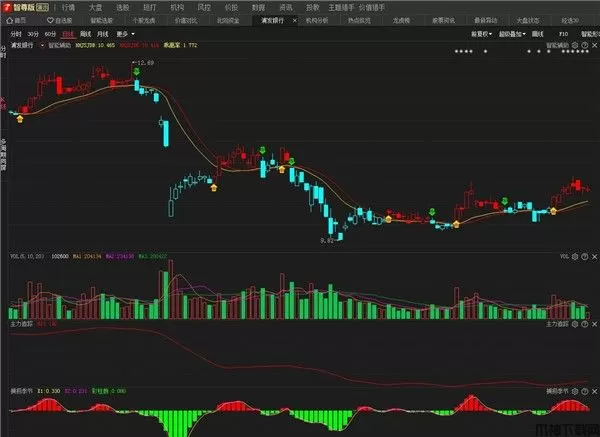Screen dimensions: 600x437
Task: Open main chart indicator help icon
Action: pyautogui.click(x=585, y=45)
